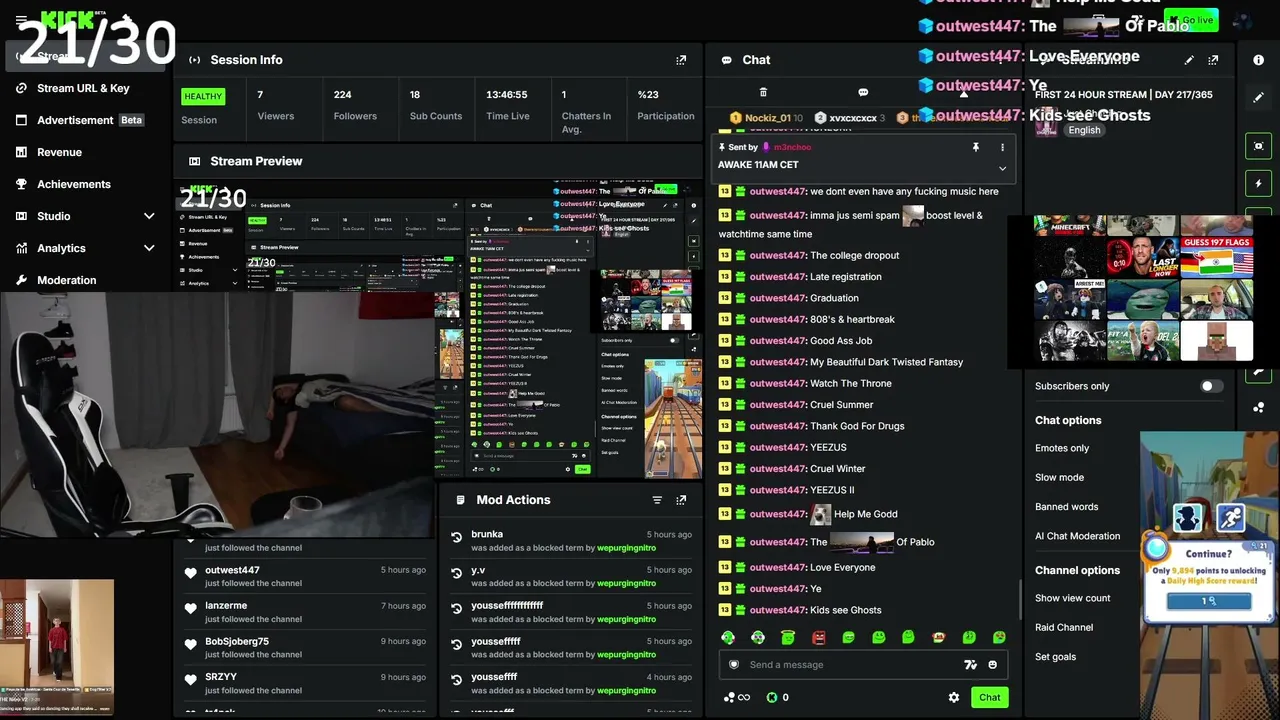The height and width of the screenshot is (720, 1280).
Task: Click the Advertisement megaphone icon
Action: [x=21, y=120]
